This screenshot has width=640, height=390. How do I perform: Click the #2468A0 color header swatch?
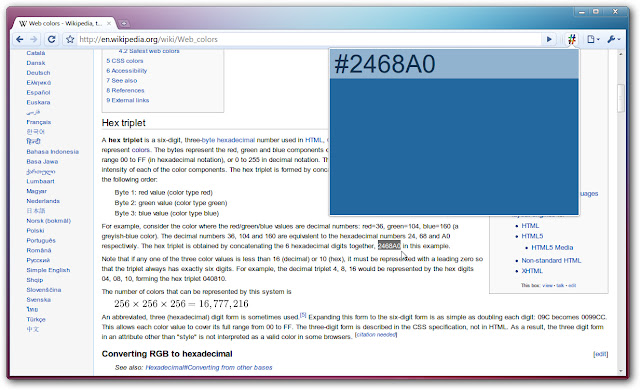tap(454, 64)
